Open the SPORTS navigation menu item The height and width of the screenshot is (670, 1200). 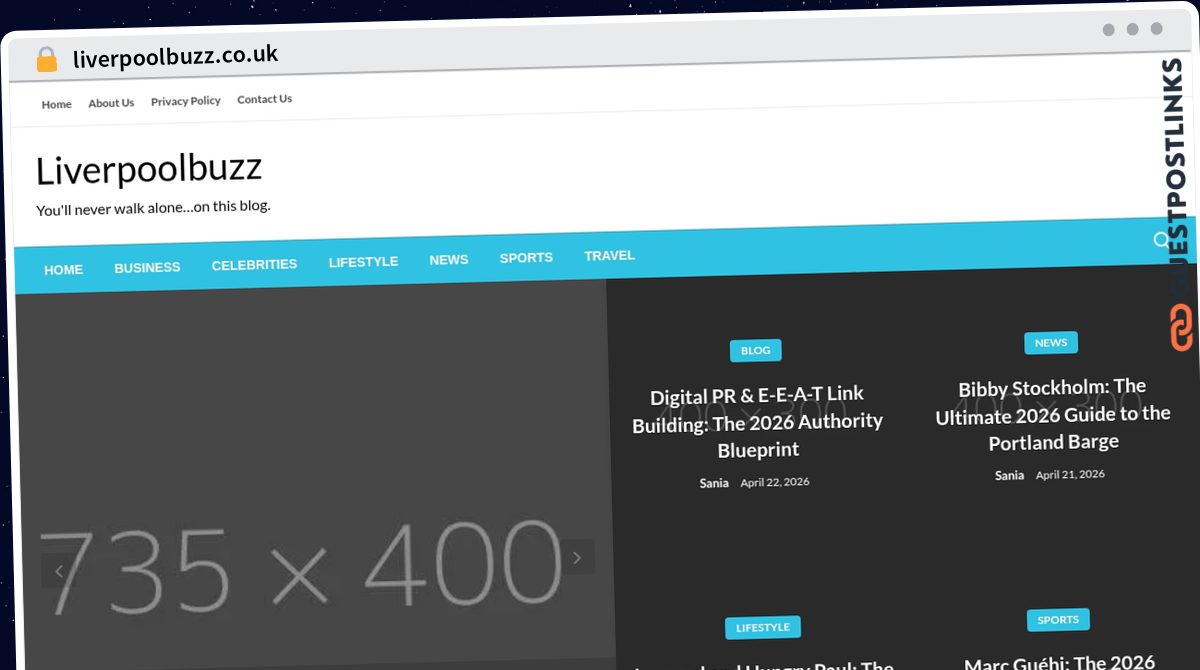point(526,258)
